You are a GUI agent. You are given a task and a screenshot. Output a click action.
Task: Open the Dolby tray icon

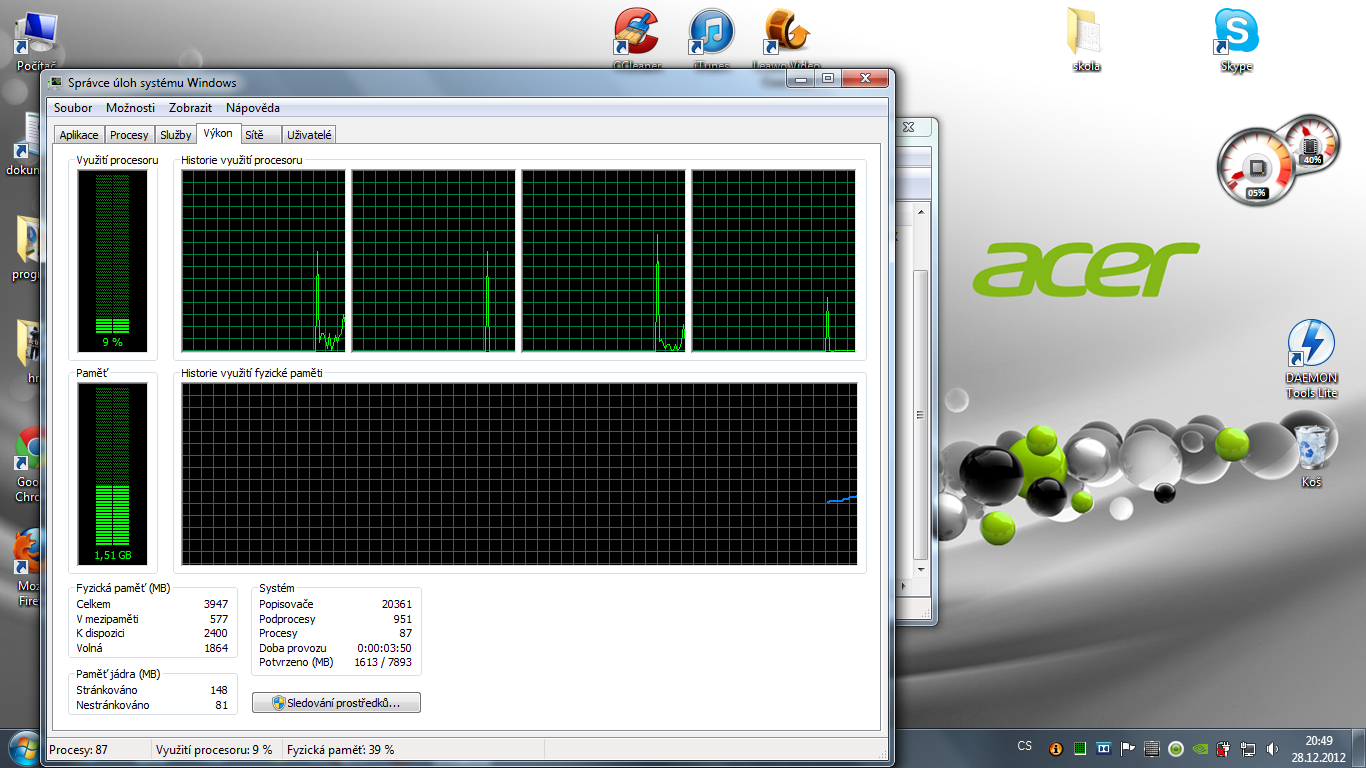coord(1104,748)
